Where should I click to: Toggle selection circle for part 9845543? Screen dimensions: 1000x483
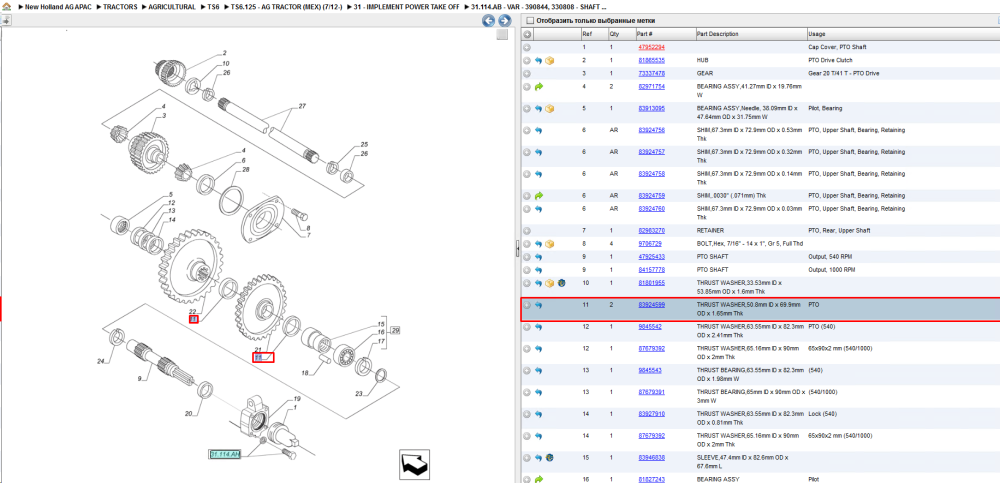pos(527,371)
